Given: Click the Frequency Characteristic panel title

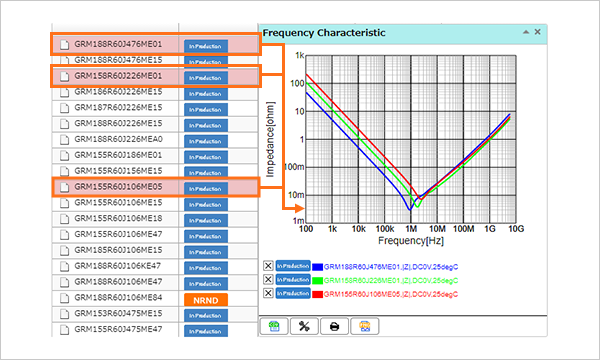Looking at the screenshot, I should [324, 33].
